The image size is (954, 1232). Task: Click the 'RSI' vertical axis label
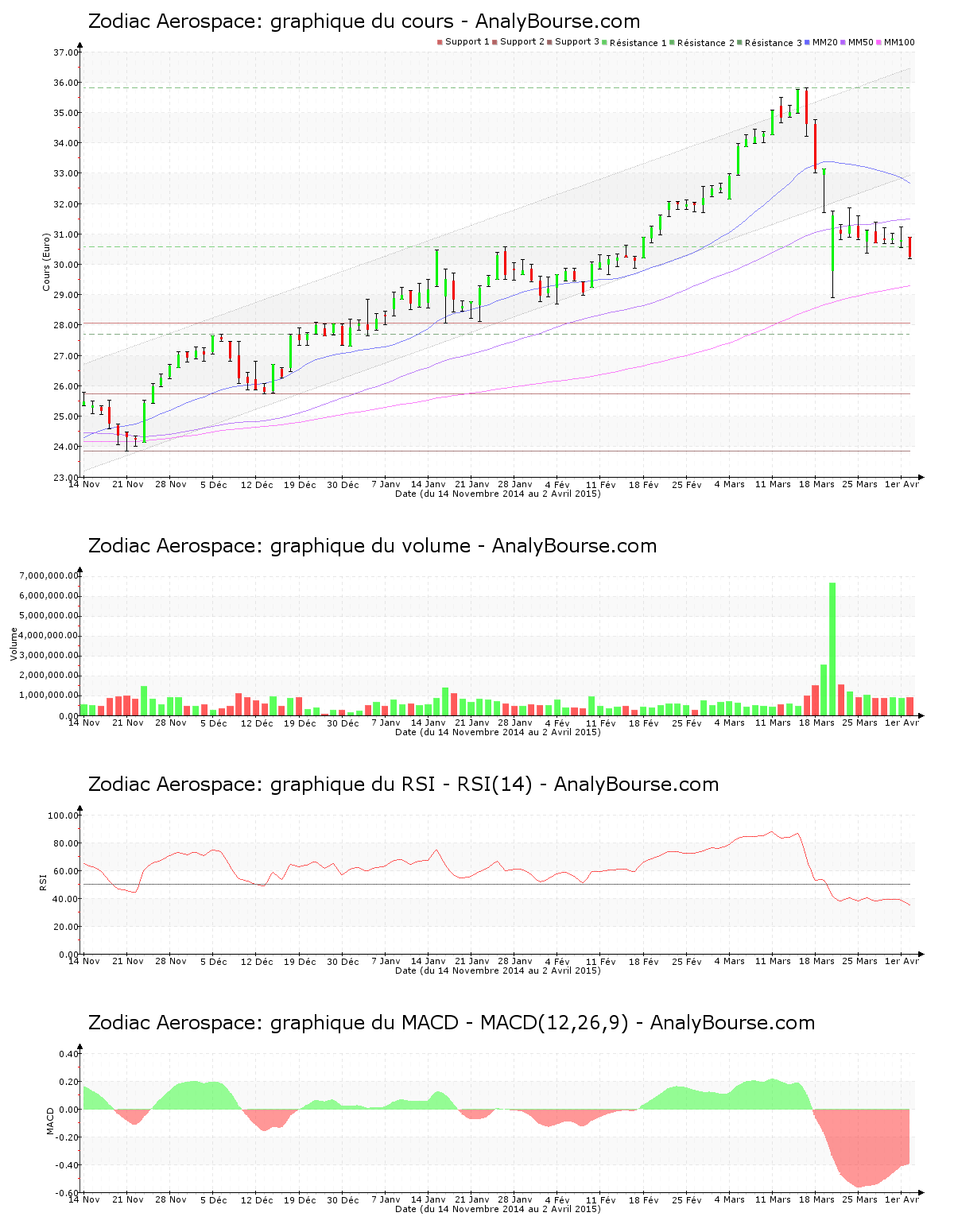pyautogui.click(x=43, y=881)
